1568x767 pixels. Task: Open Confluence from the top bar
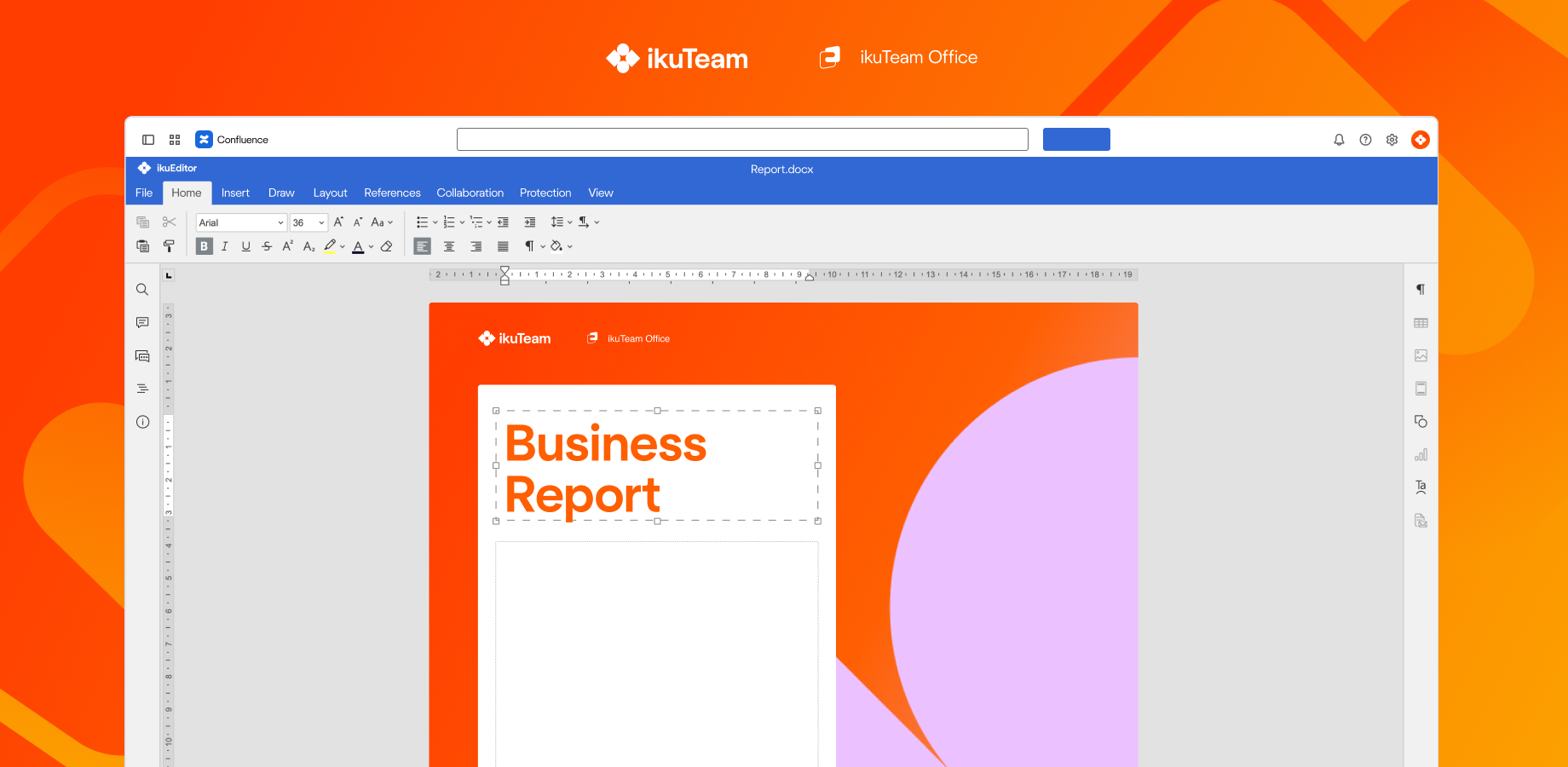[x=232, y=139]
